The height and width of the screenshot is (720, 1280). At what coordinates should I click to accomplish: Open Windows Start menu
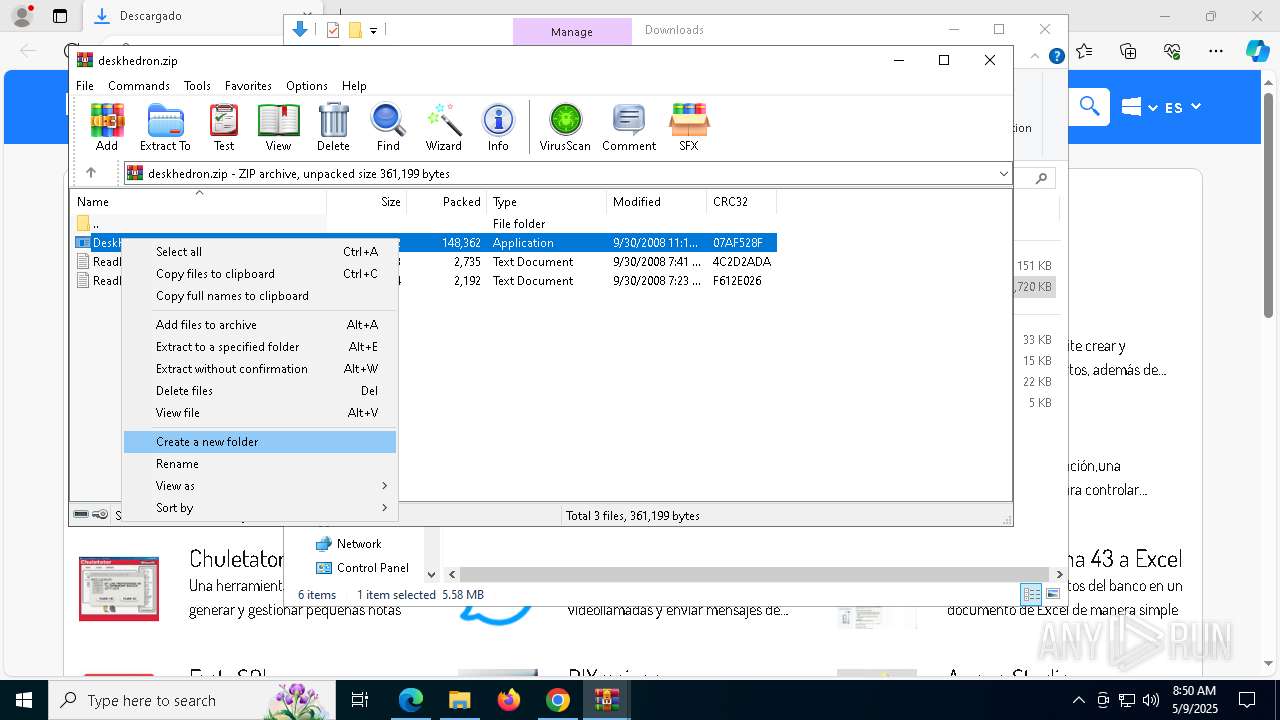tap(23, 700)
